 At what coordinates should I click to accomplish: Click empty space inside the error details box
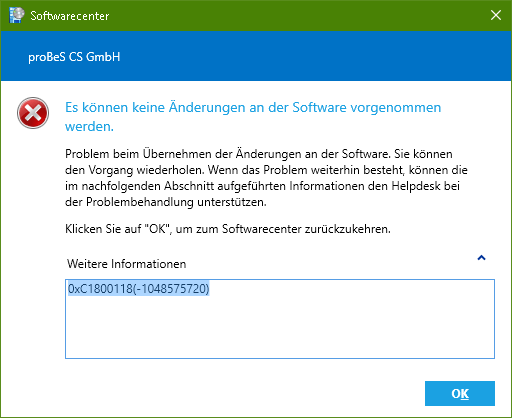tap(280, 330)
